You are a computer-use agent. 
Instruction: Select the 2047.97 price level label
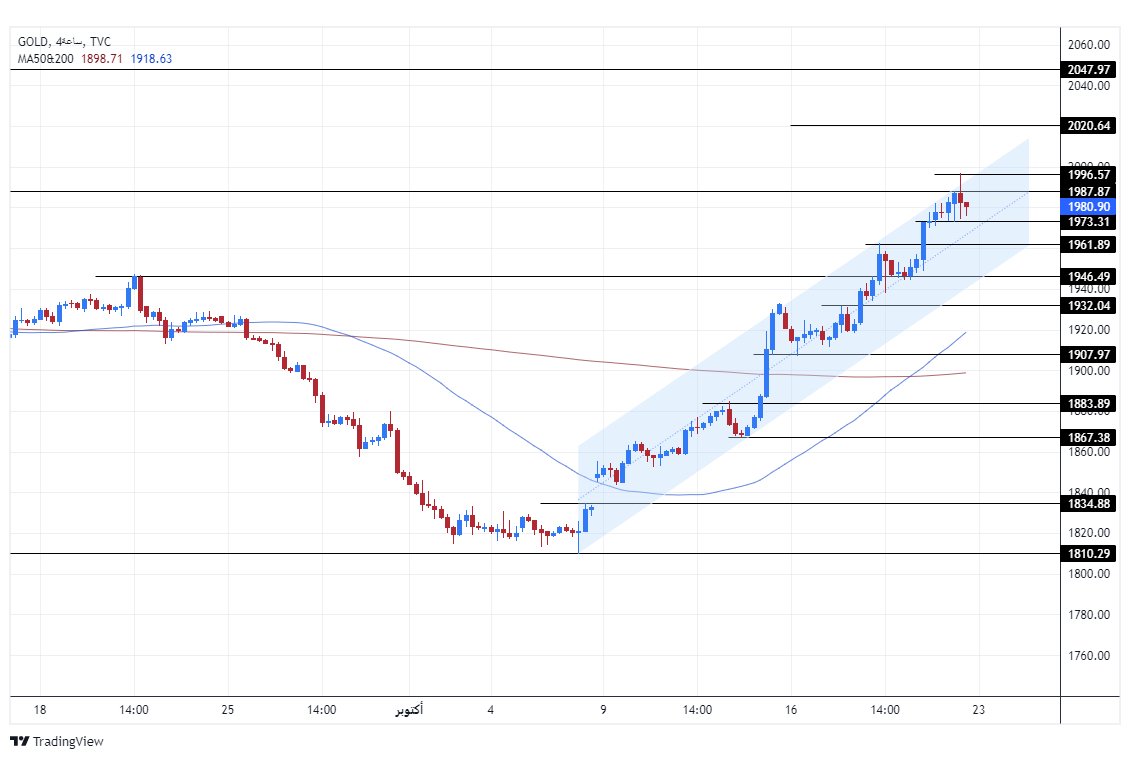[1088, 70]
